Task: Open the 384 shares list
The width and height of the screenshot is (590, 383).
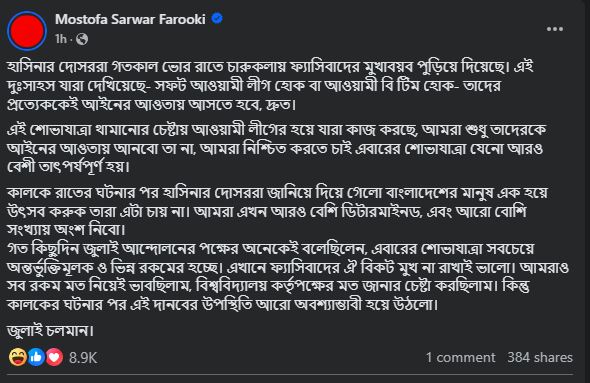Action: [540, 357]
